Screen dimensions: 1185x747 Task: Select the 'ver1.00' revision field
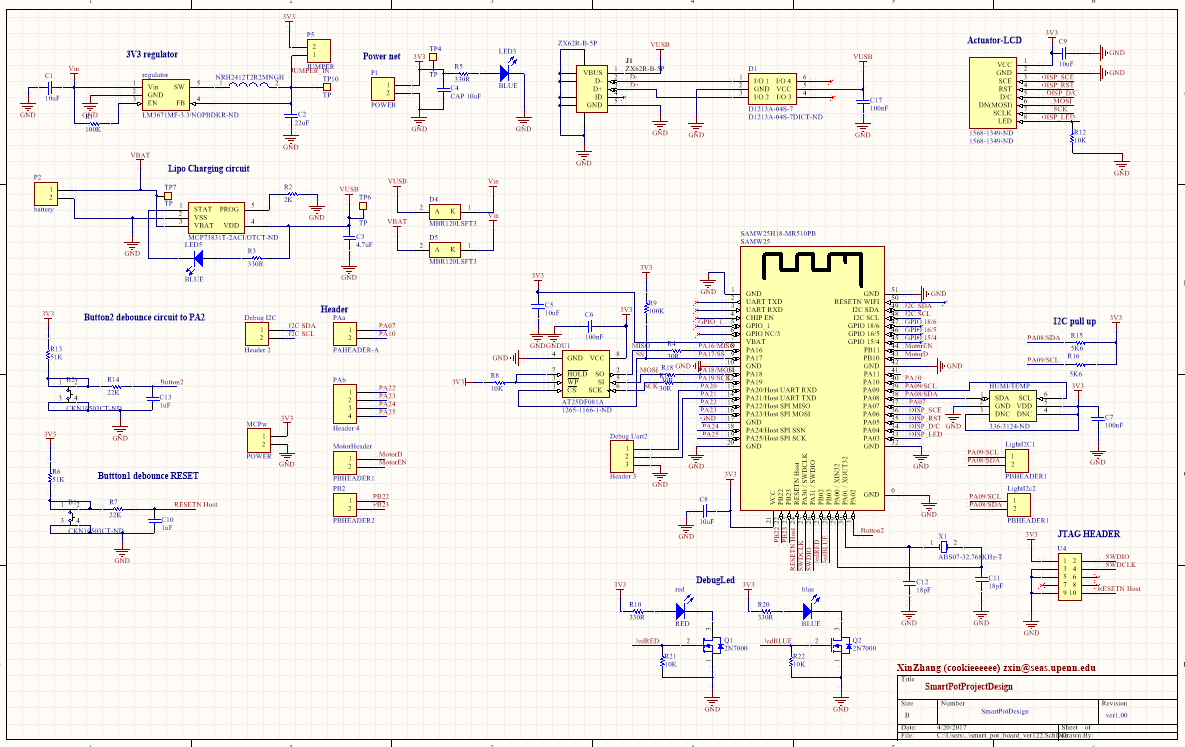1115,715
